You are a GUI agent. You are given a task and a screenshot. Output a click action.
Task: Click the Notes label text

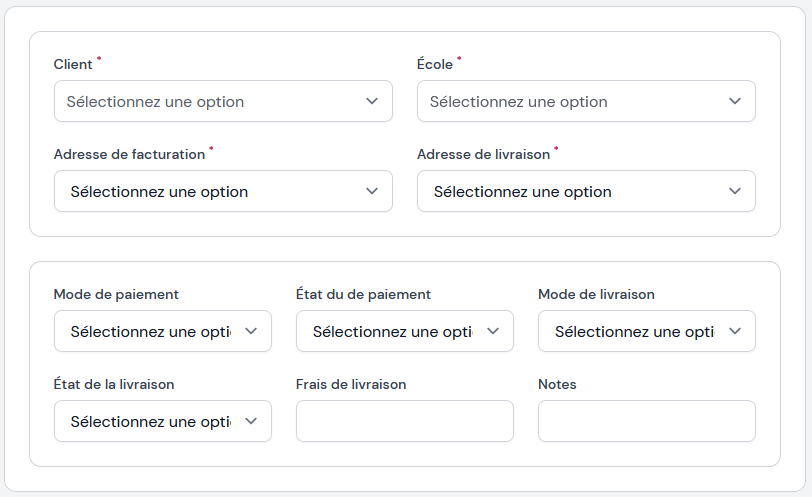[557, 384]
